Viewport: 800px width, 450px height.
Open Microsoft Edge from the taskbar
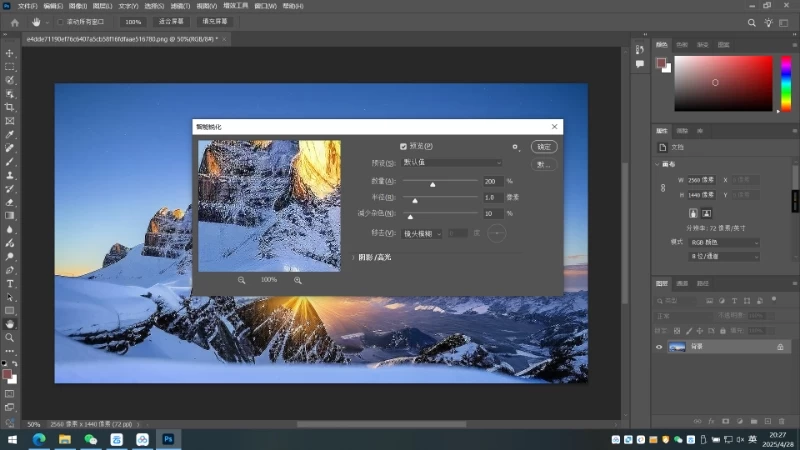click(x=39, y=439)
